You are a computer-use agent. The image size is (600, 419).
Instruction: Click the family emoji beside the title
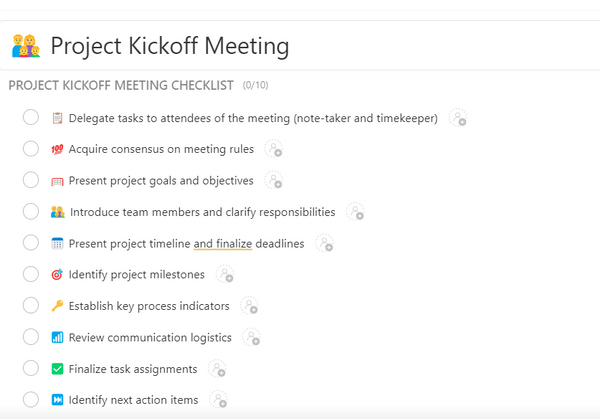pos(26,46)
